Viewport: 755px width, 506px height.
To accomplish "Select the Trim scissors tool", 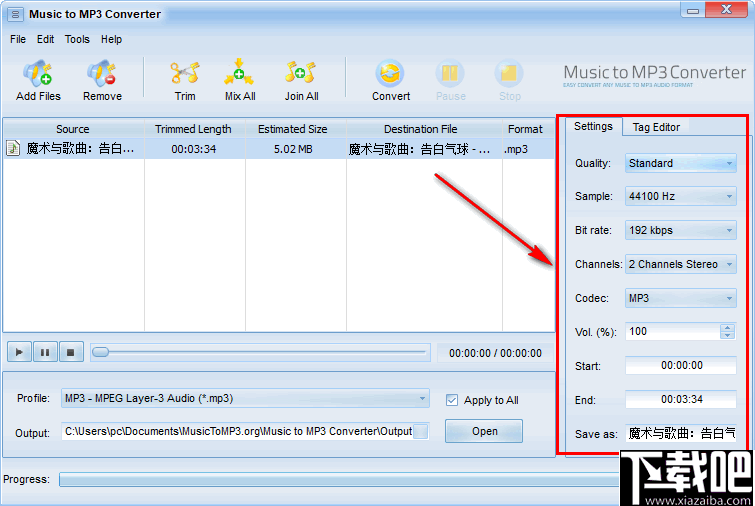I will [185, 73].
